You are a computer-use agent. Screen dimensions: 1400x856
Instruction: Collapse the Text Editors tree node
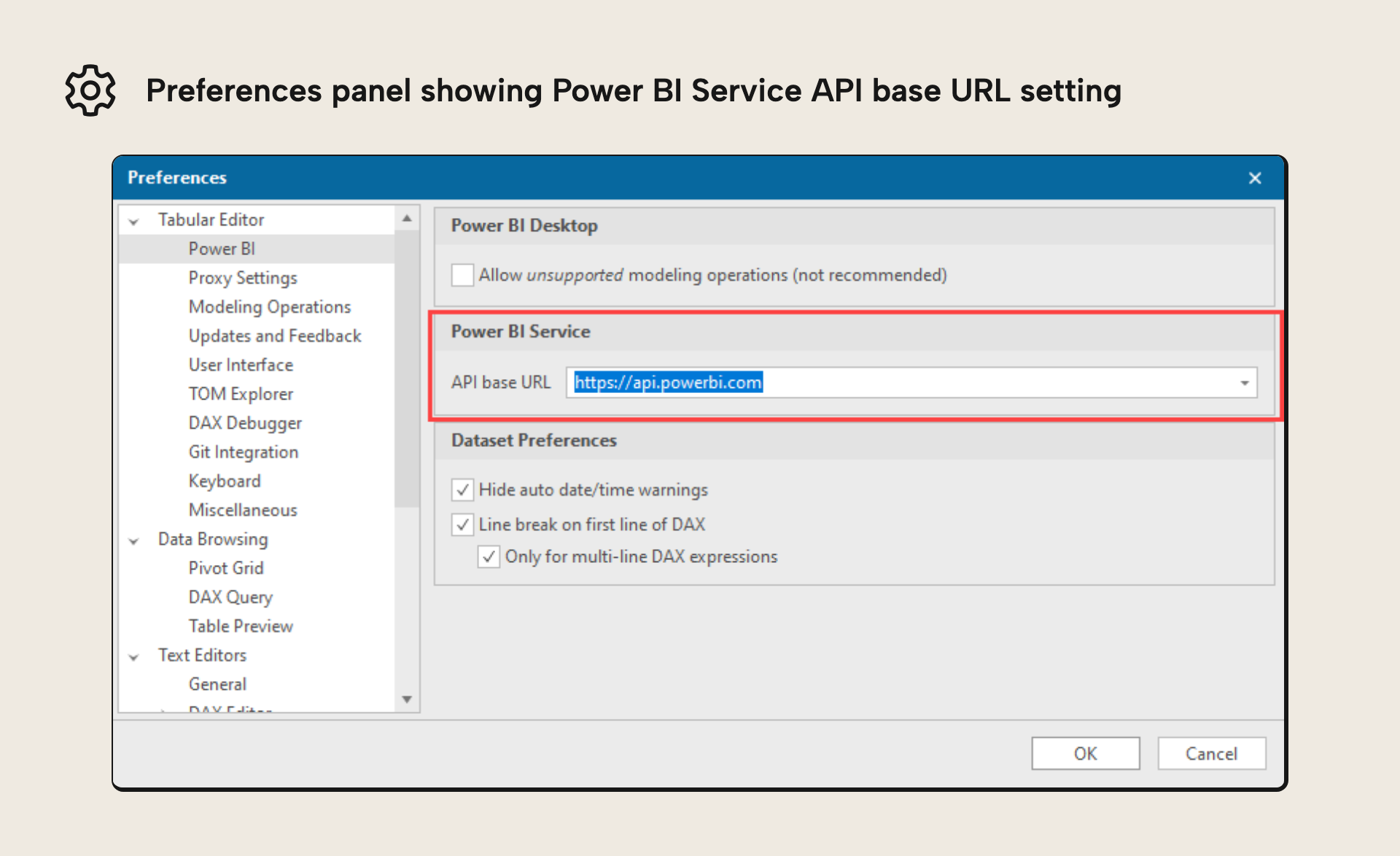tap(133, 656)
